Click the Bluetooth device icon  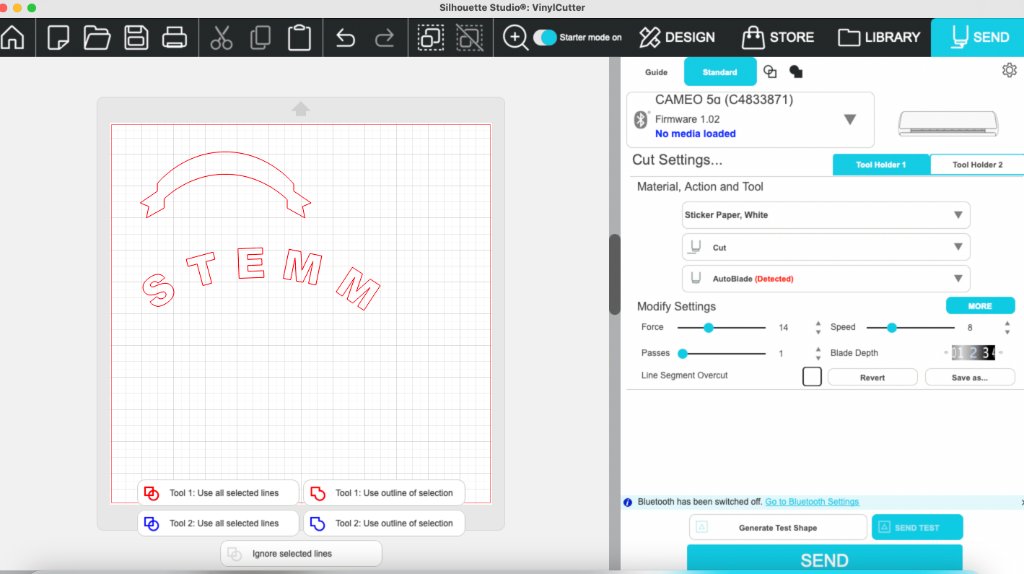[x=641, y=120]
